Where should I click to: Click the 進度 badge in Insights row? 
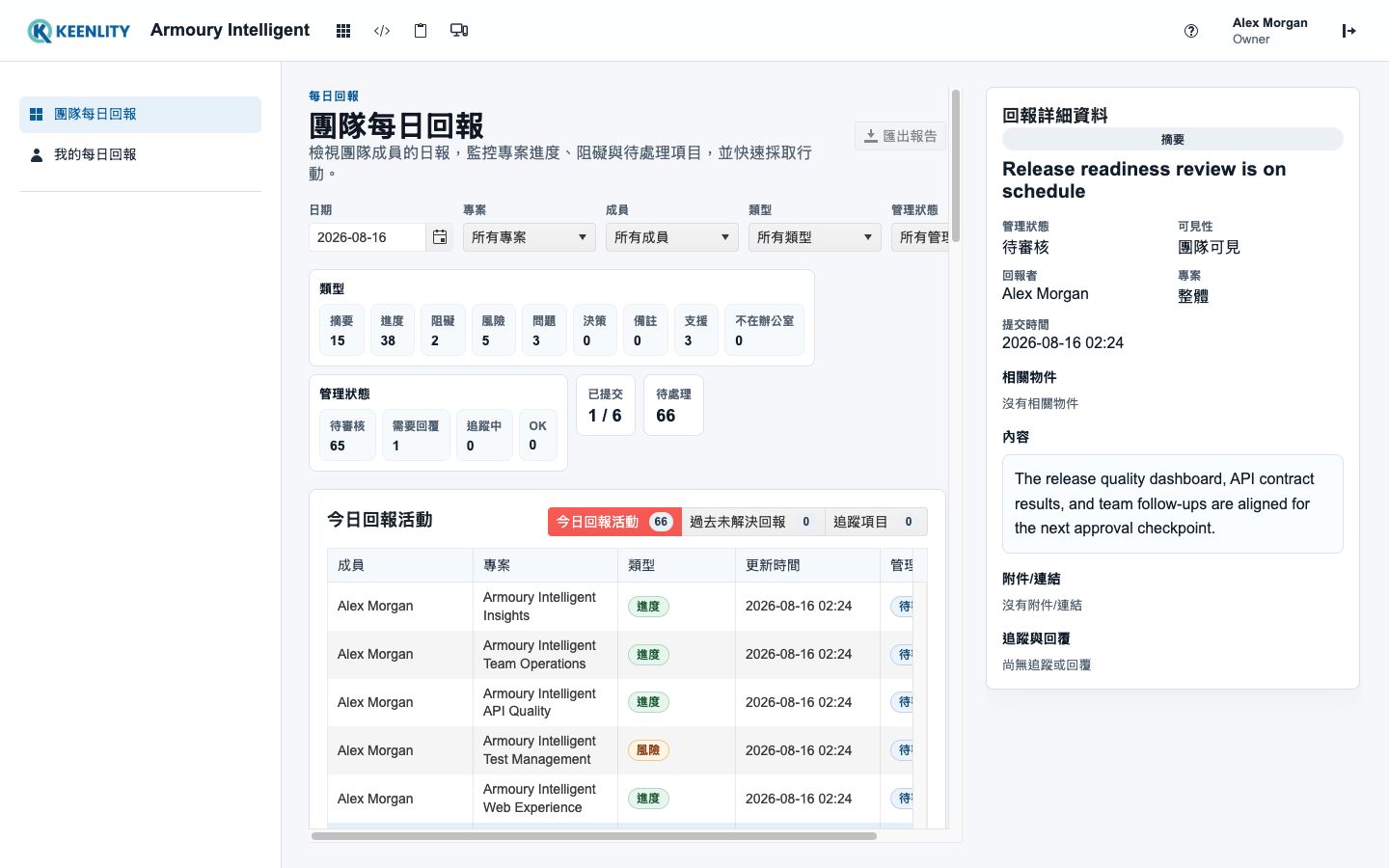(648, 607)
